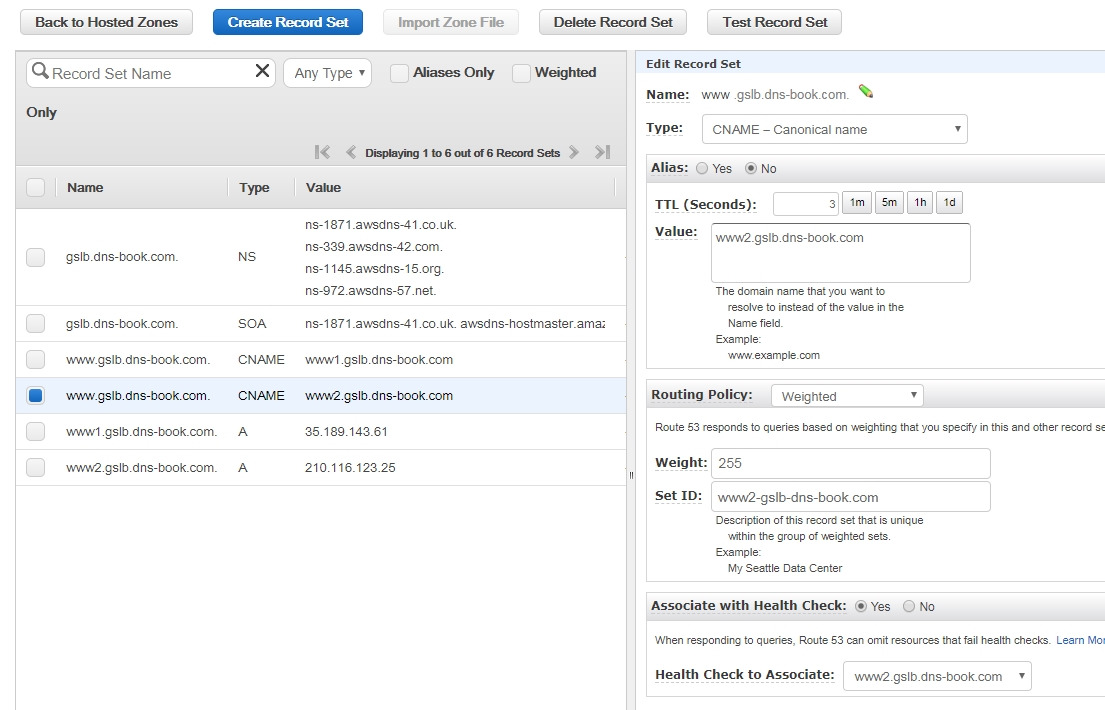This screenshot has width=1105, height=710.
Task: Open the Any Type filter dropdown
Action: tap(327, 73)
